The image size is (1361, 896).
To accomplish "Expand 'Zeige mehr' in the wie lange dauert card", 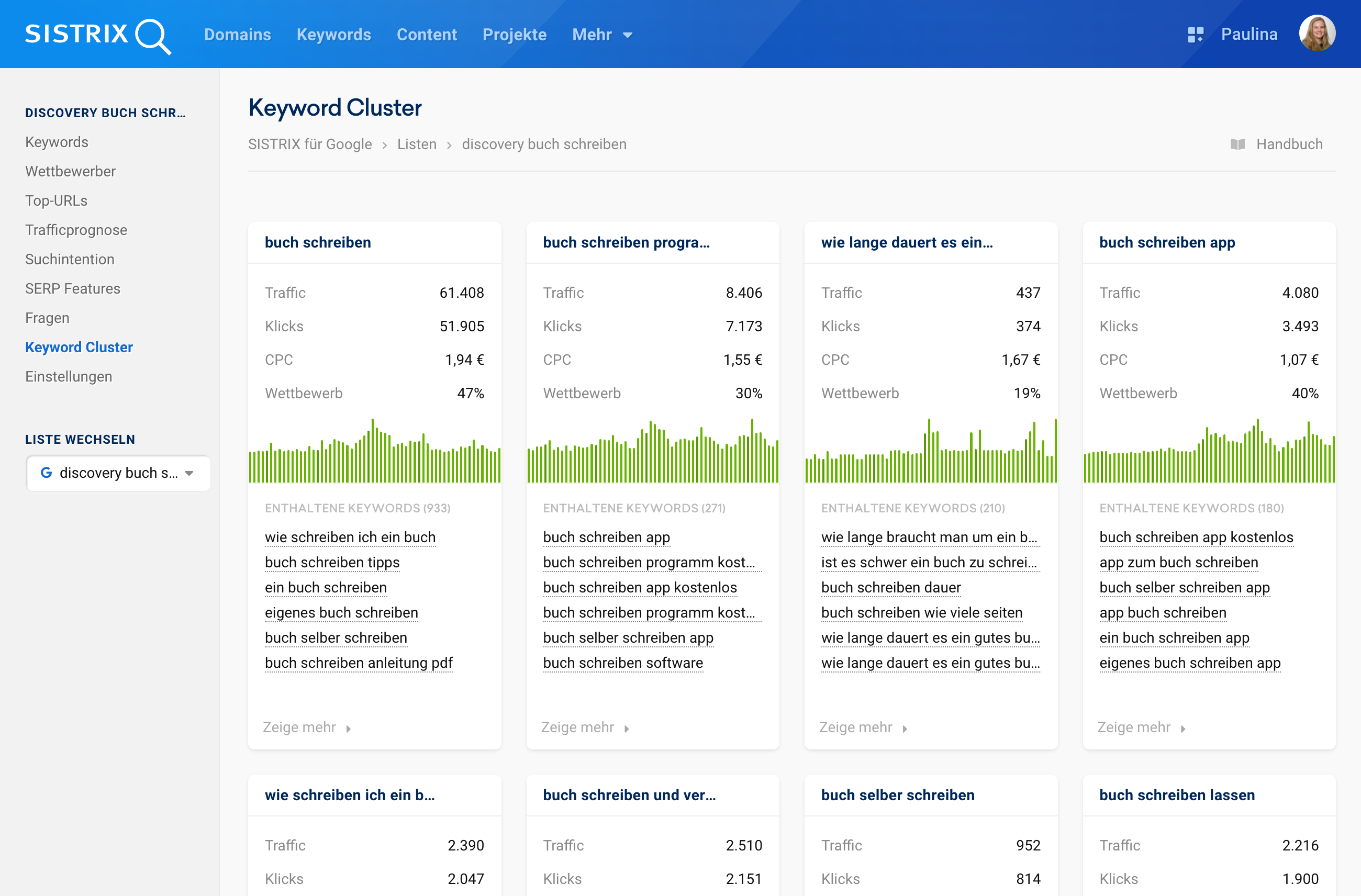I will click(x=863, y=727).
